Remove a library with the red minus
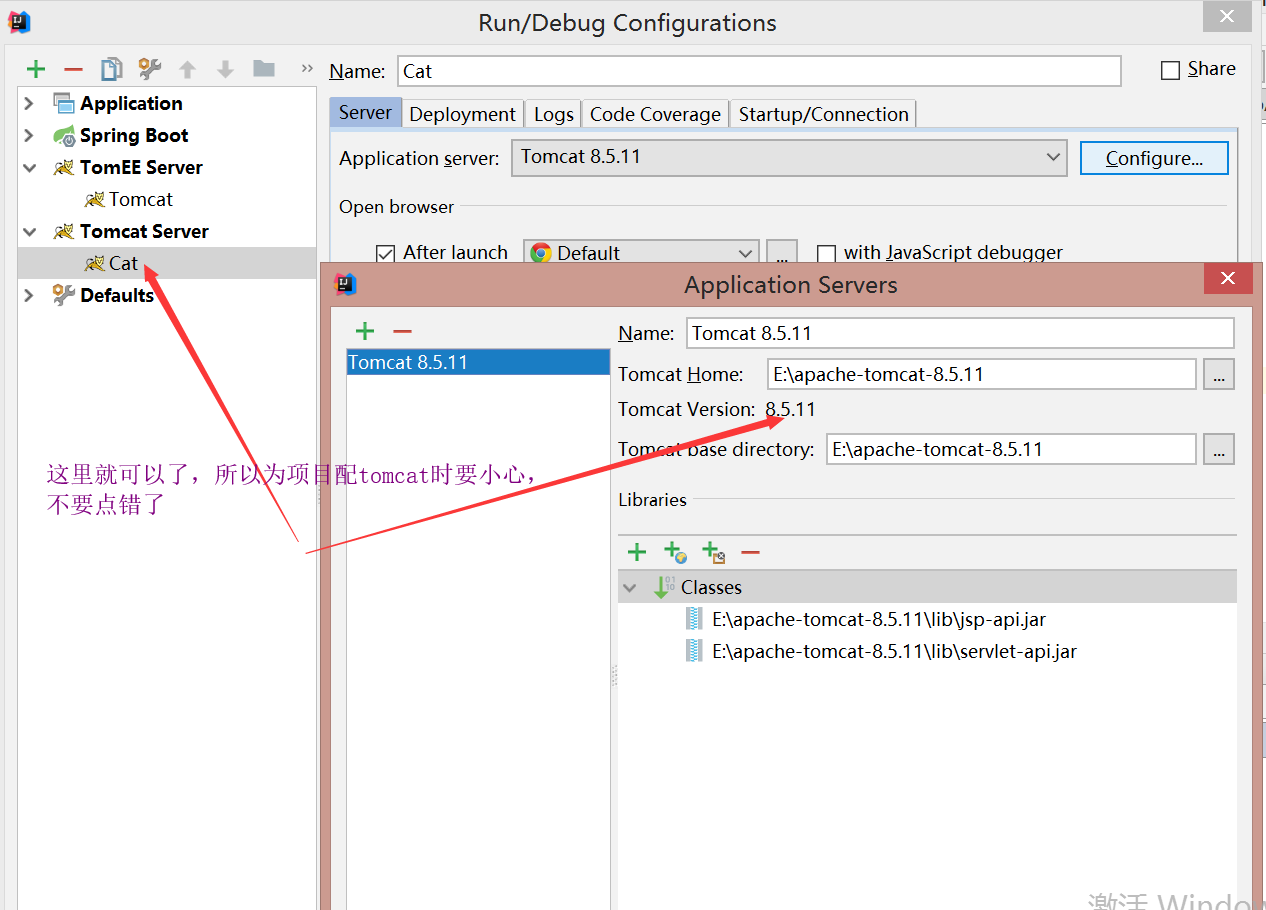The height and width of the screenshot is (910, 1266). pos(749,551)
